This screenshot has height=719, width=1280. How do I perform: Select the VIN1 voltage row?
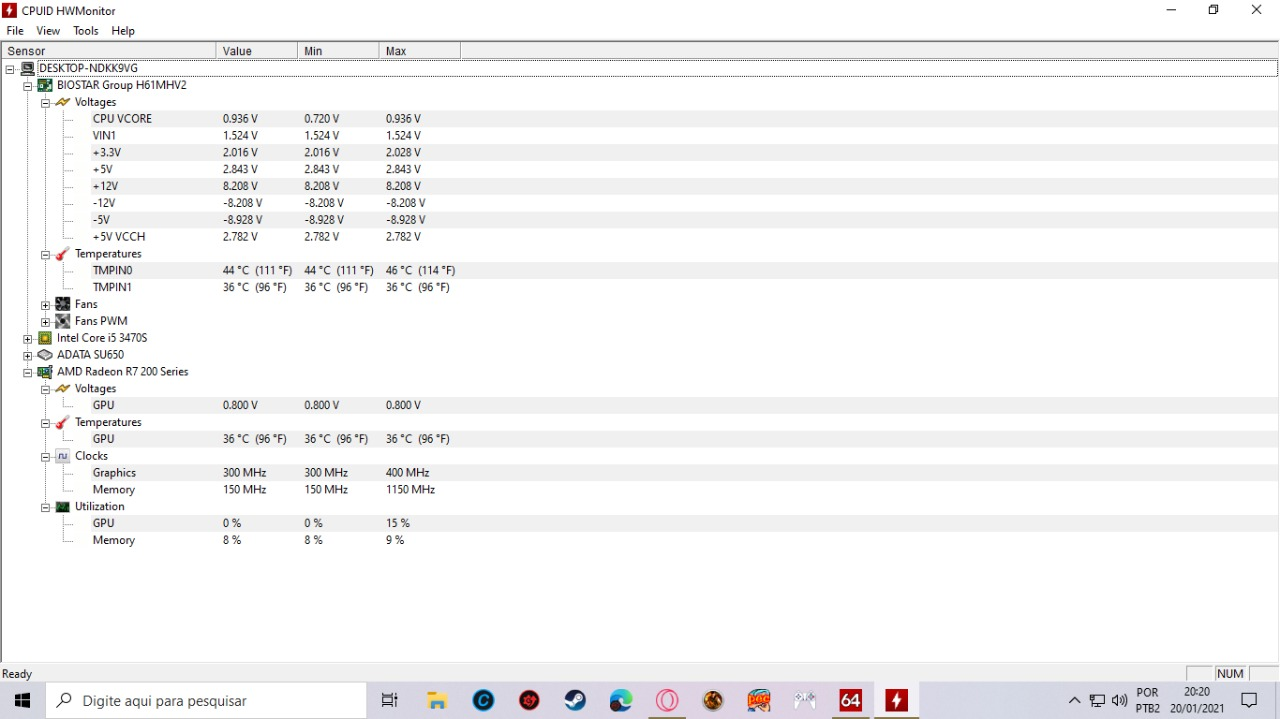(640, 136)
